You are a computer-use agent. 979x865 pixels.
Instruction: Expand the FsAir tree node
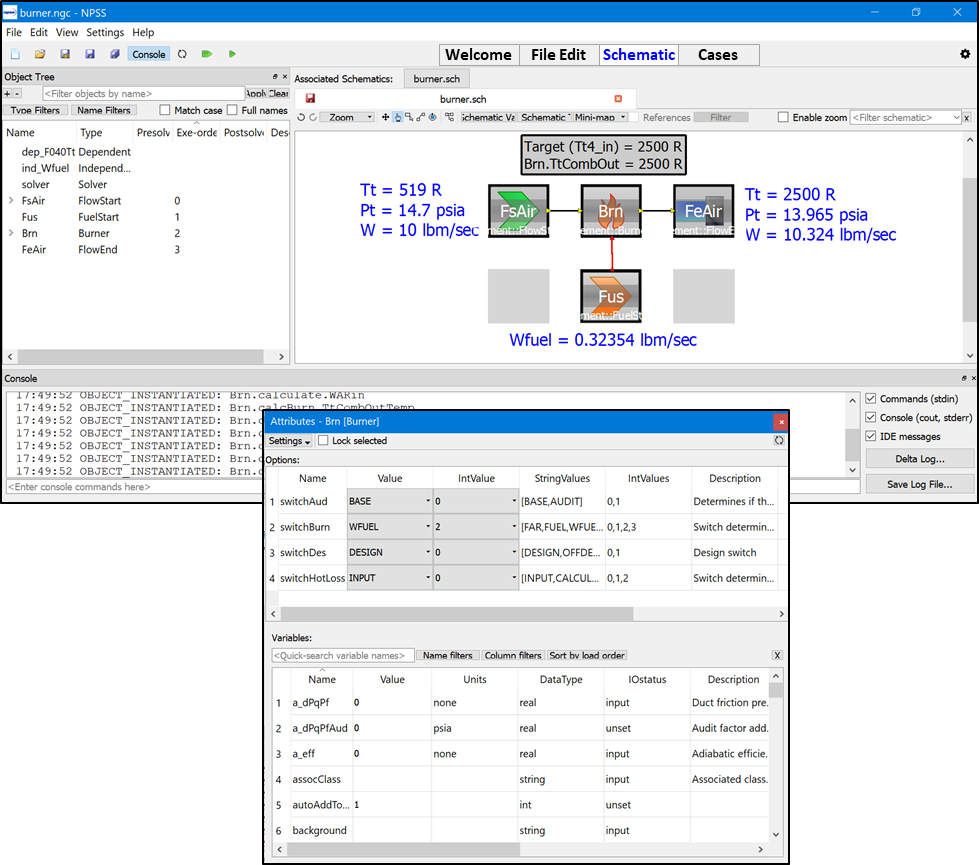(11, 201)
